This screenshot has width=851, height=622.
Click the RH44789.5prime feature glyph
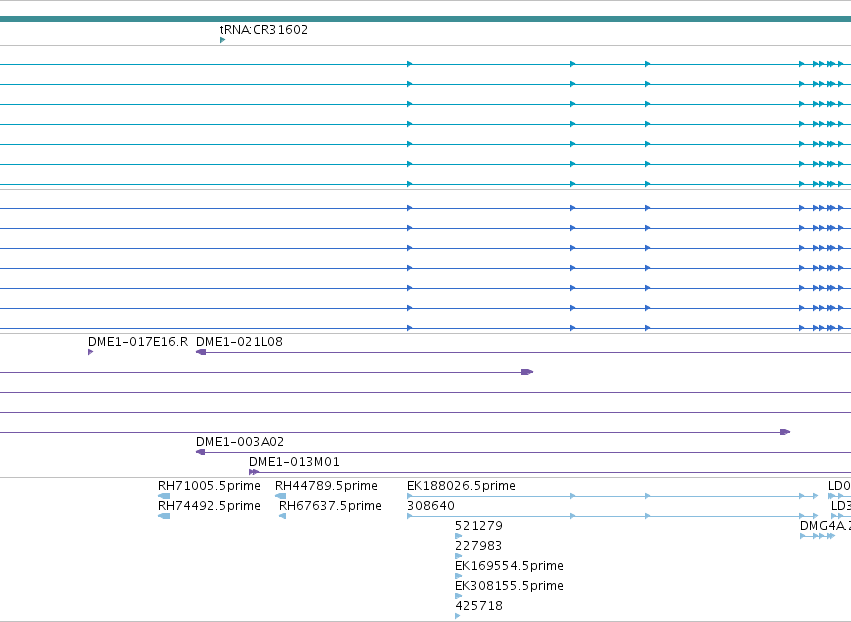(281, 496)
